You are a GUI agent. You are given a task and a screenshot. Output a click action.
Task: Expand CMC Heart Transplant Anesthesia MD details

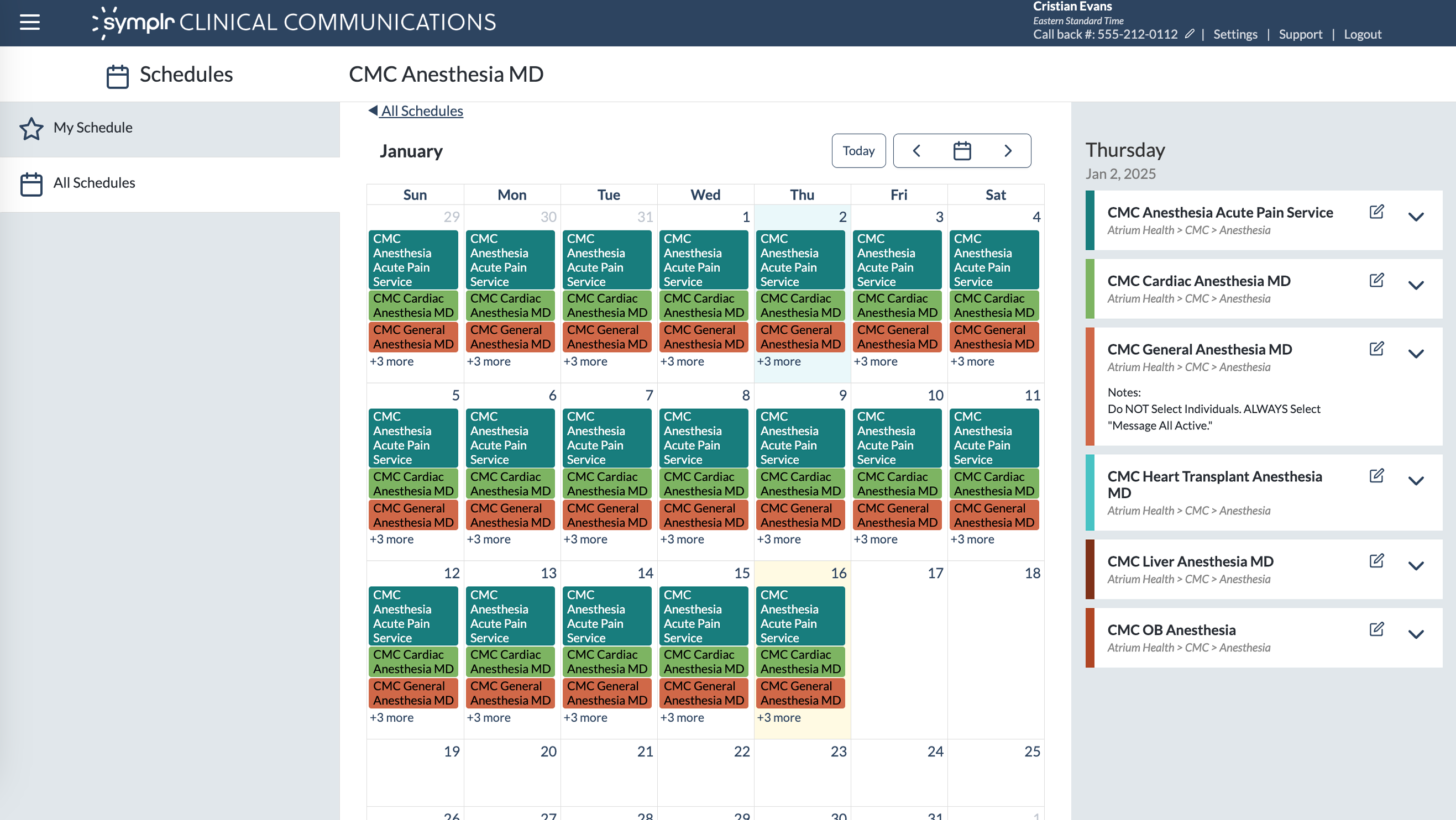tap(1416, 481)
